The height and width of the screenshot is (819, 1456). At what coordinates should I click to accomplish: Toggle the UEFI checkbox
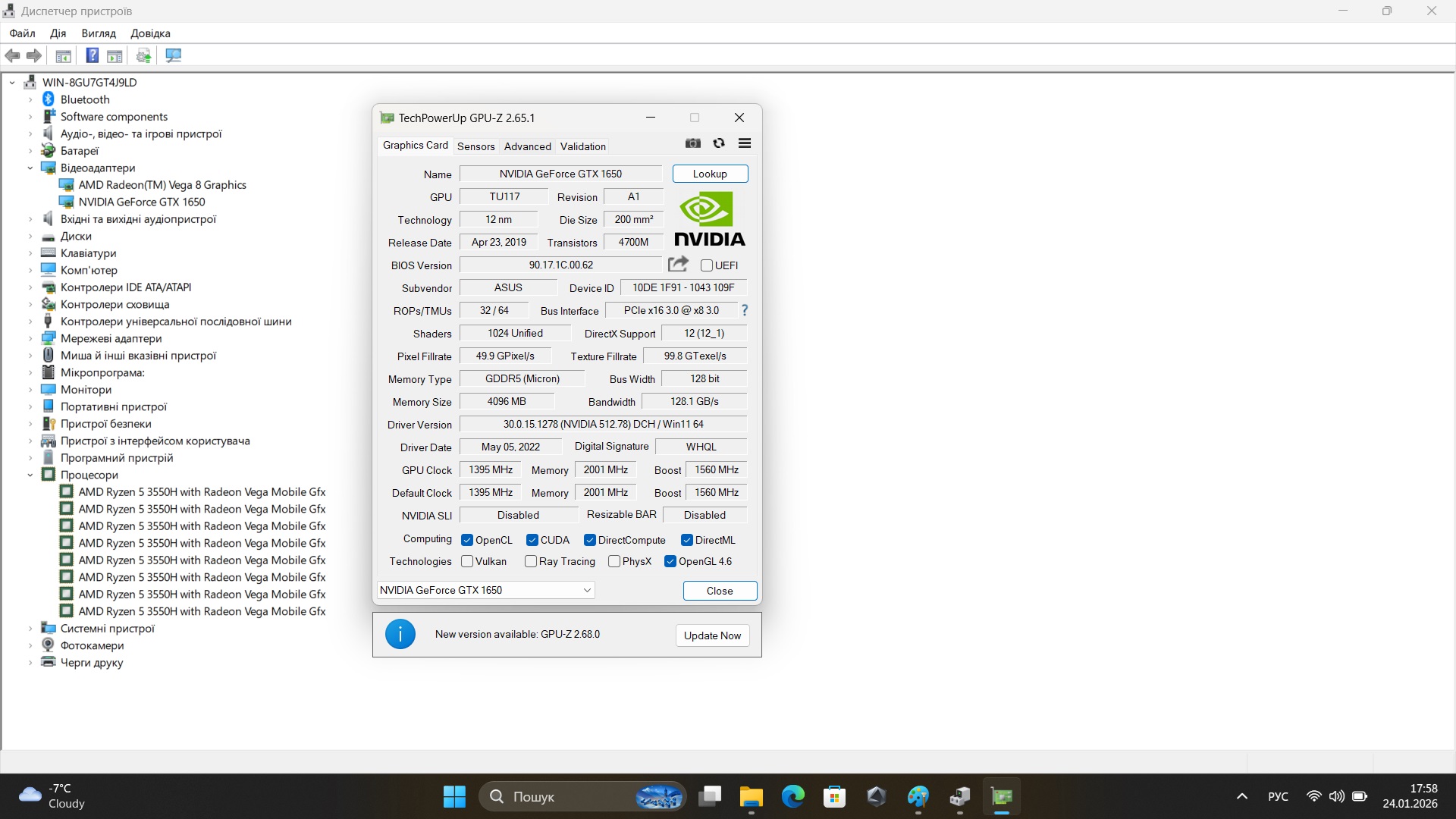[x=707, y=265]
